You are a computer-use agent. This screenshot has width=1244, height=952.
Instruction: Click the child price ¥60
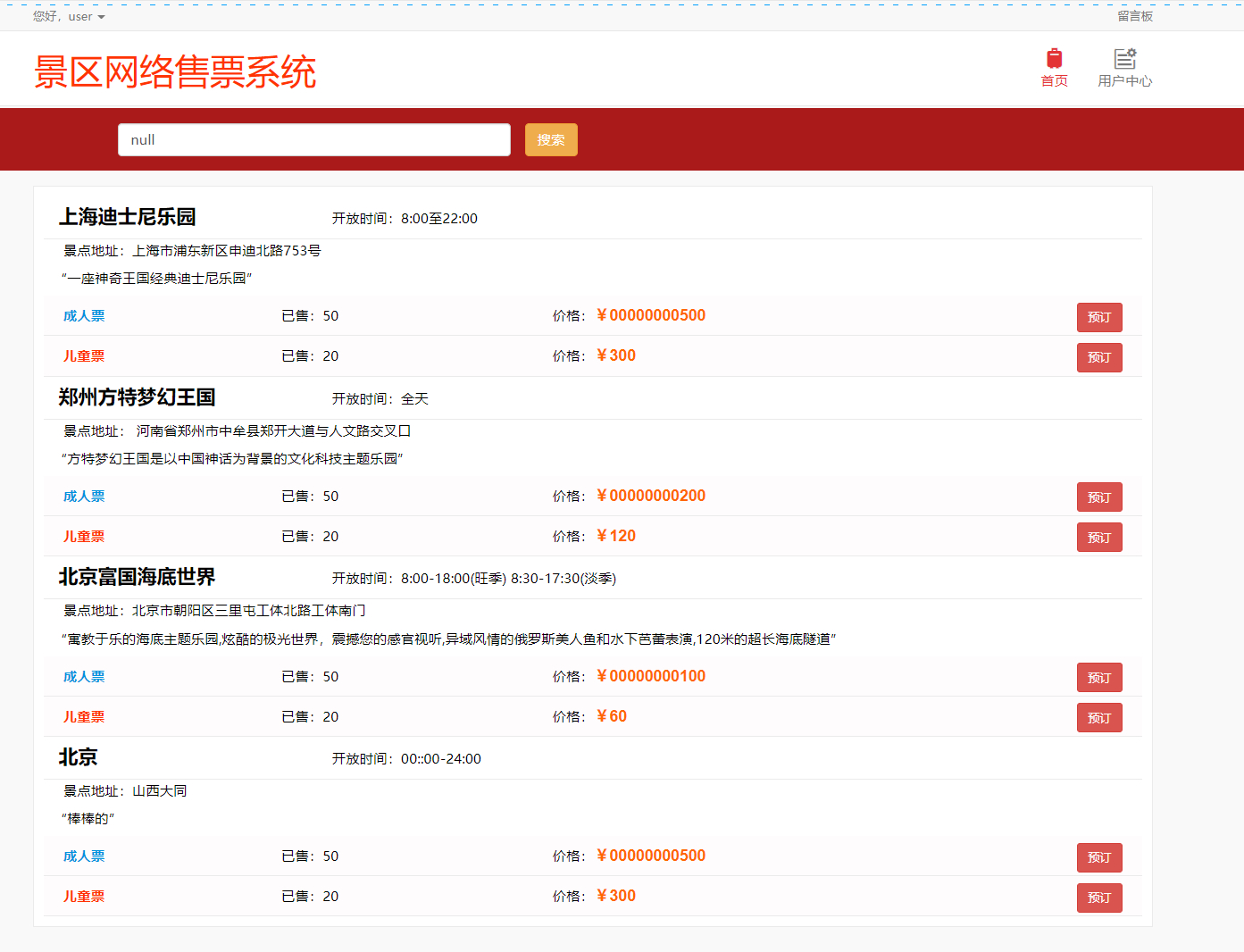(x=612, y=716)
